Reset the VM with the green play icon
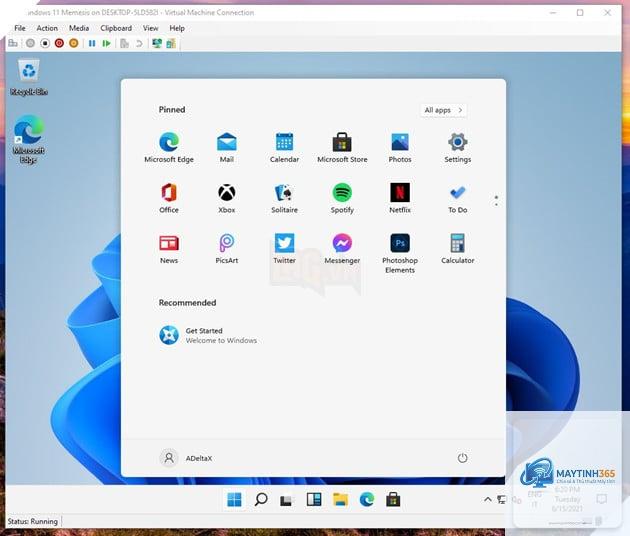 coord(106,43)
